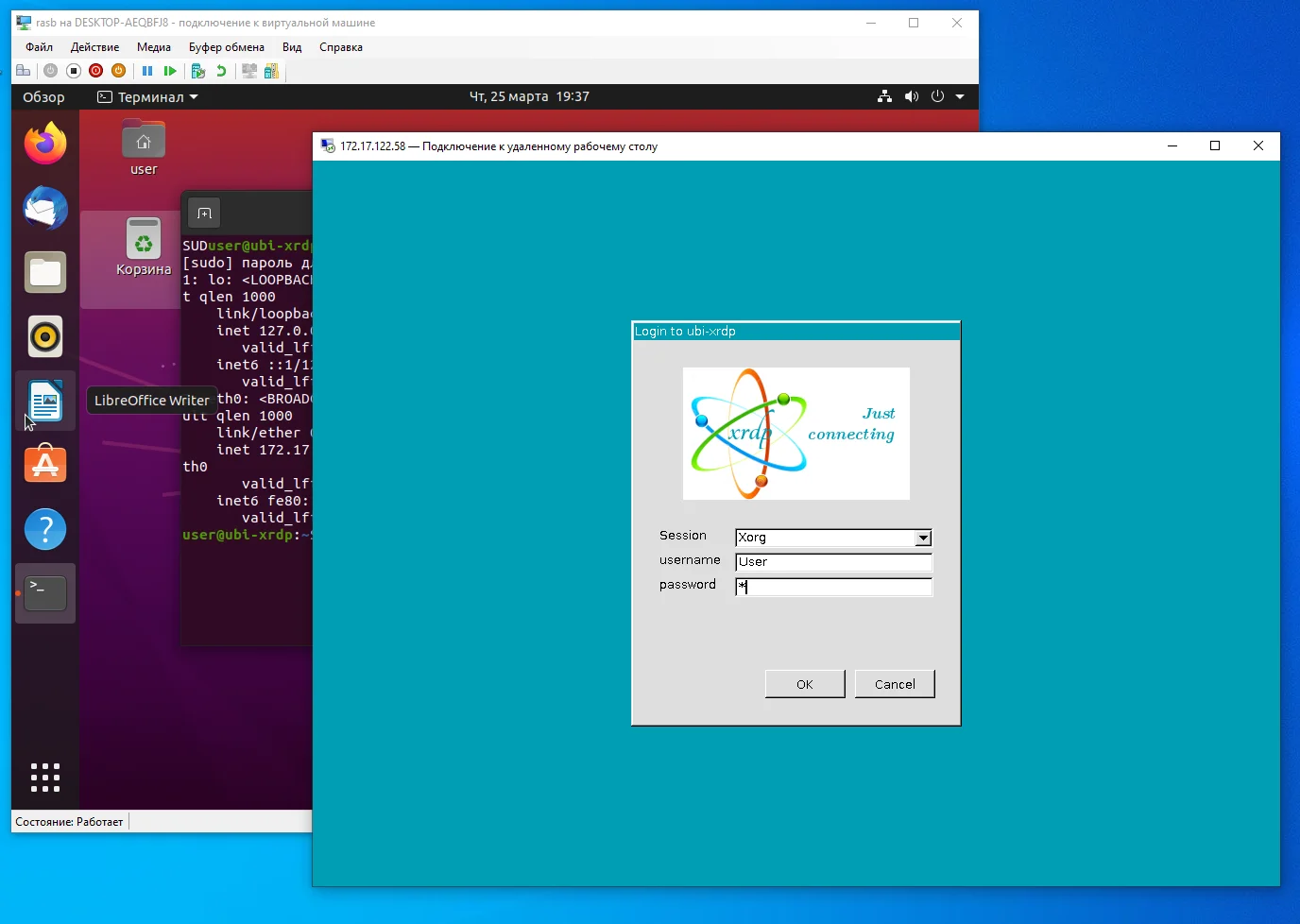Open Firefox from the Ubuntu dock

pos(44,144)
